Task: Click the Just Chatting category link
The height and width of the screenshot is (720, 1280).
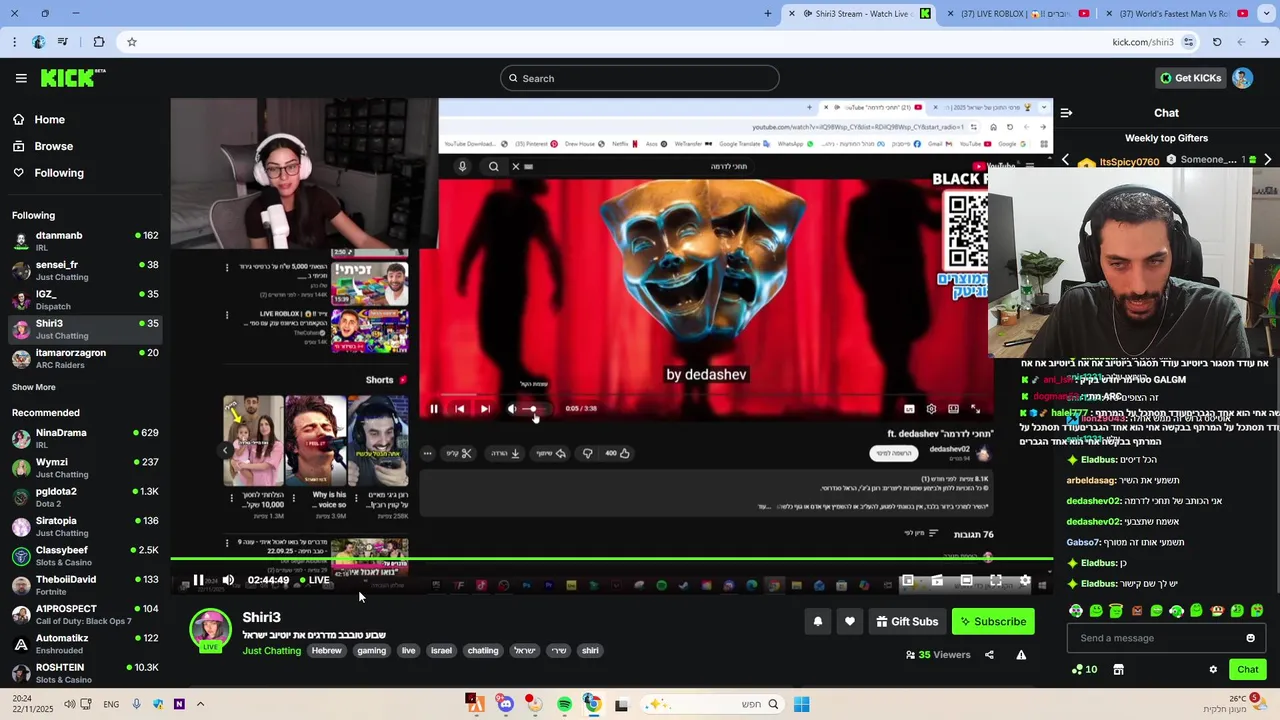Action: [271, 651]
